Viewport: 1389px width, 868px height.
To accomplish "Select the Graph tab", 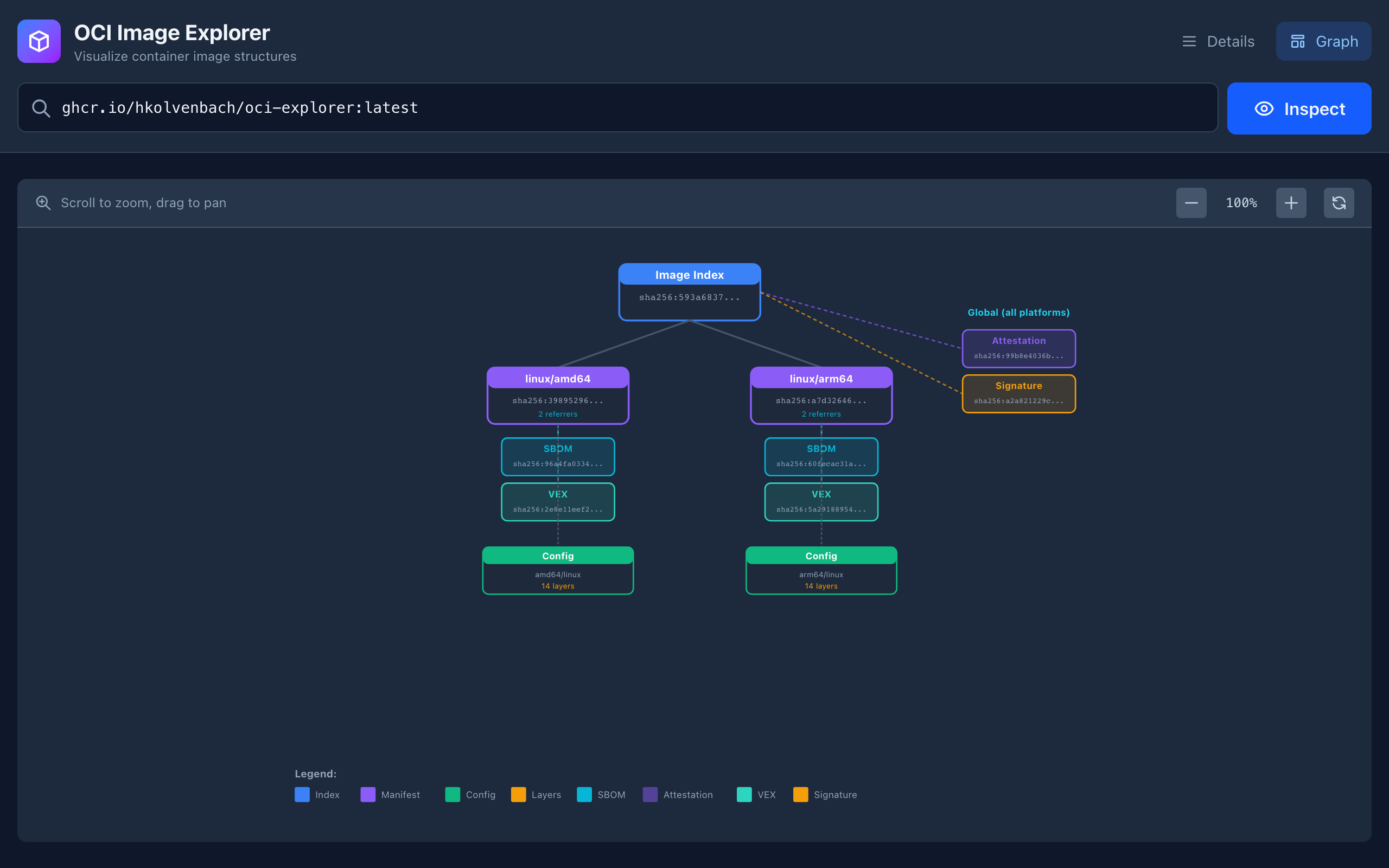I will click(1323, 41).
